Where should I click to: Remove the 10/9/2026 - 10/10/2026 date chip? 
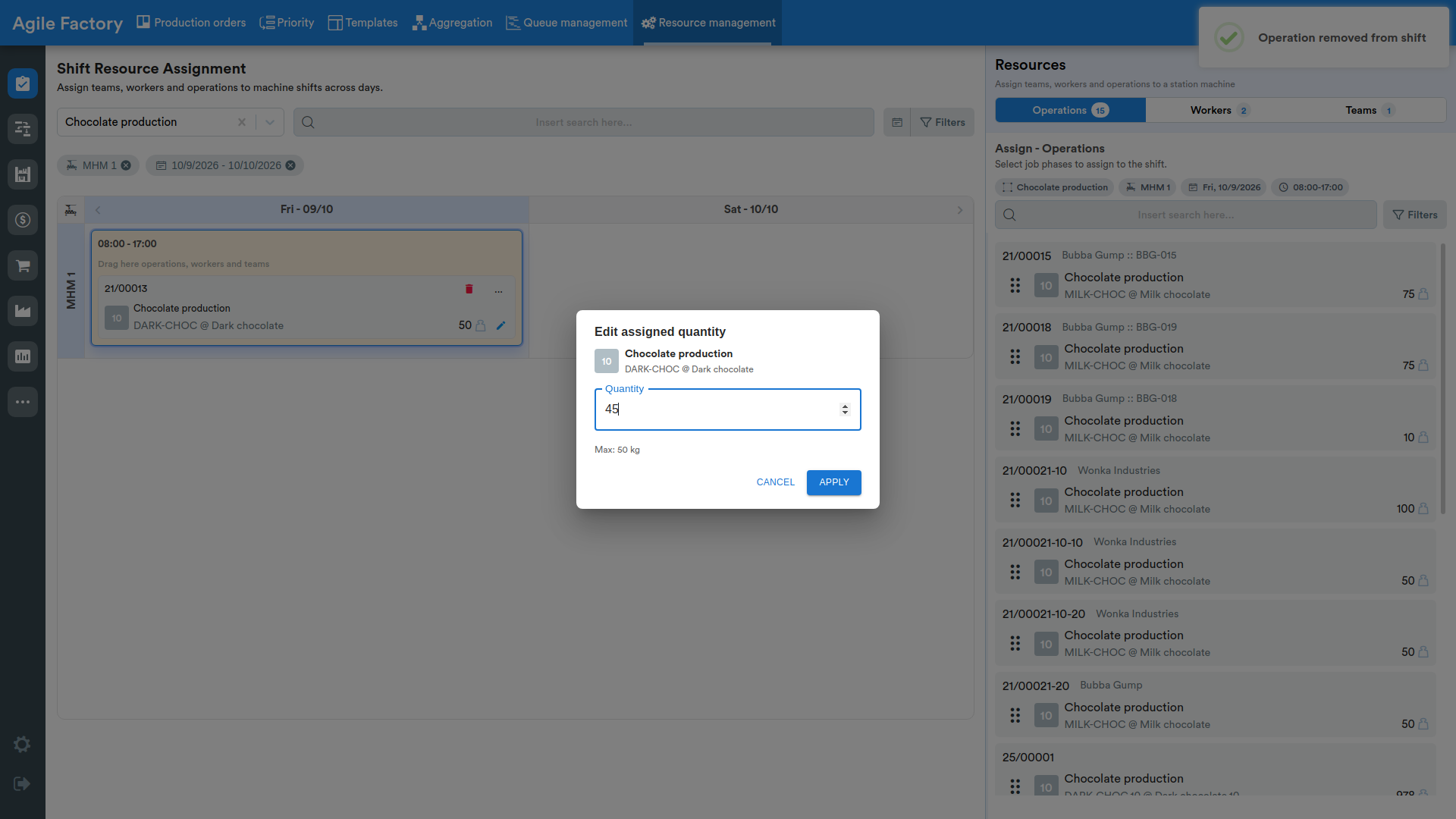pos(290,165)
